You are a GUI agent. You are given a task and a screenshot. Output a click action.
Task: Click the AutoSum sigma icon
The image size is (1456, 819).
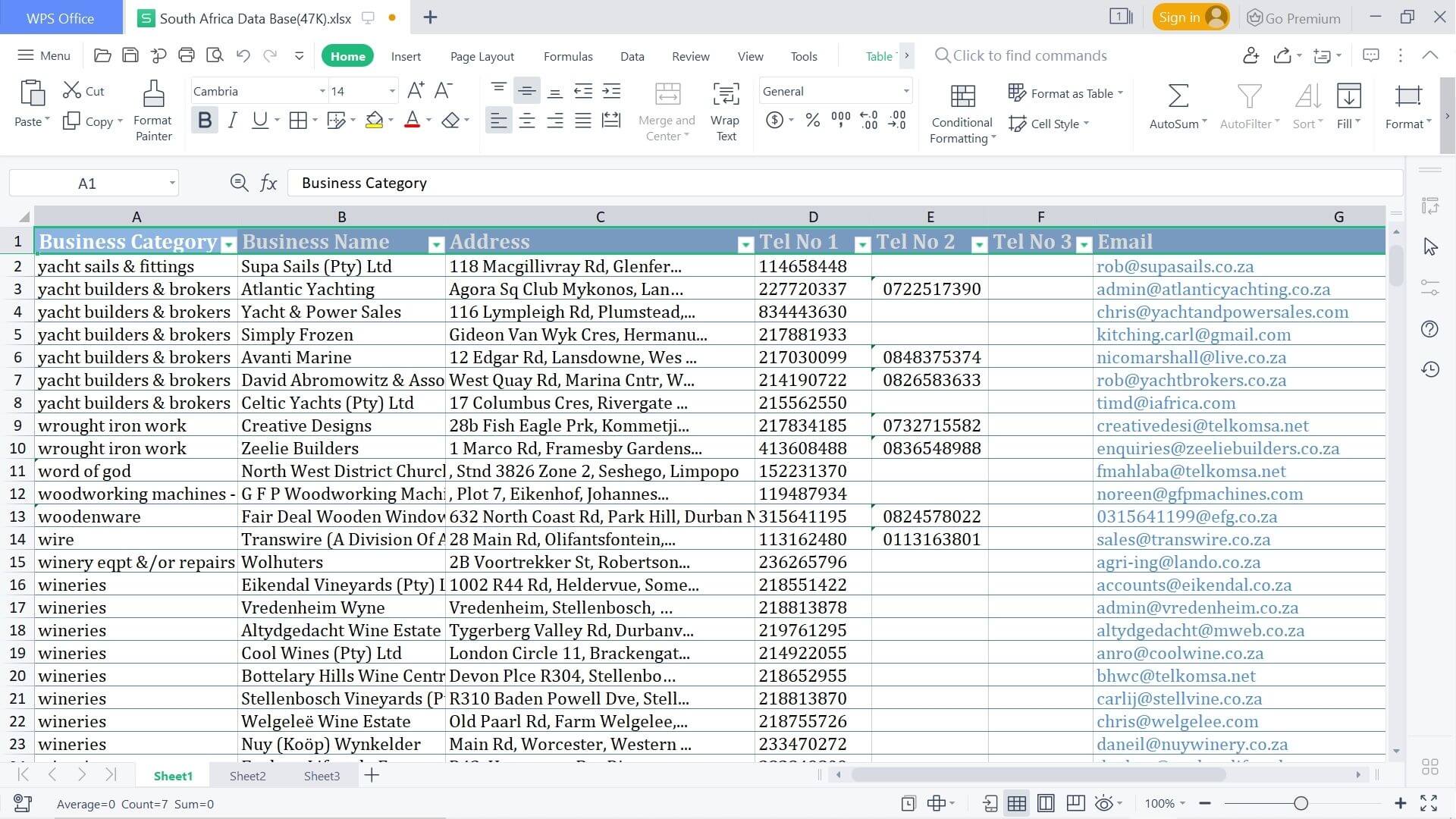click(1178, 96)
